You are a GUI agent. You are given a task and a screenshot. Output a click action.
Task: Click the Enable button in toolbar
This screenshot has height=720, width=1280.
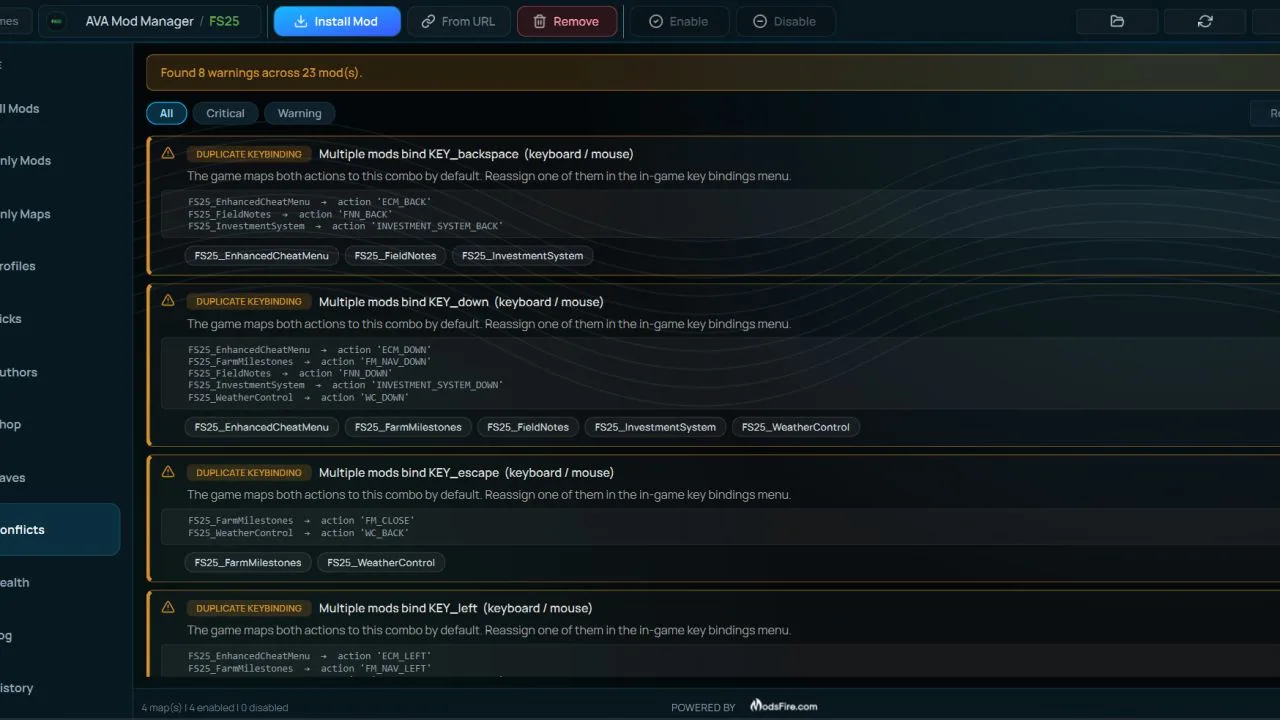point(678,21)
